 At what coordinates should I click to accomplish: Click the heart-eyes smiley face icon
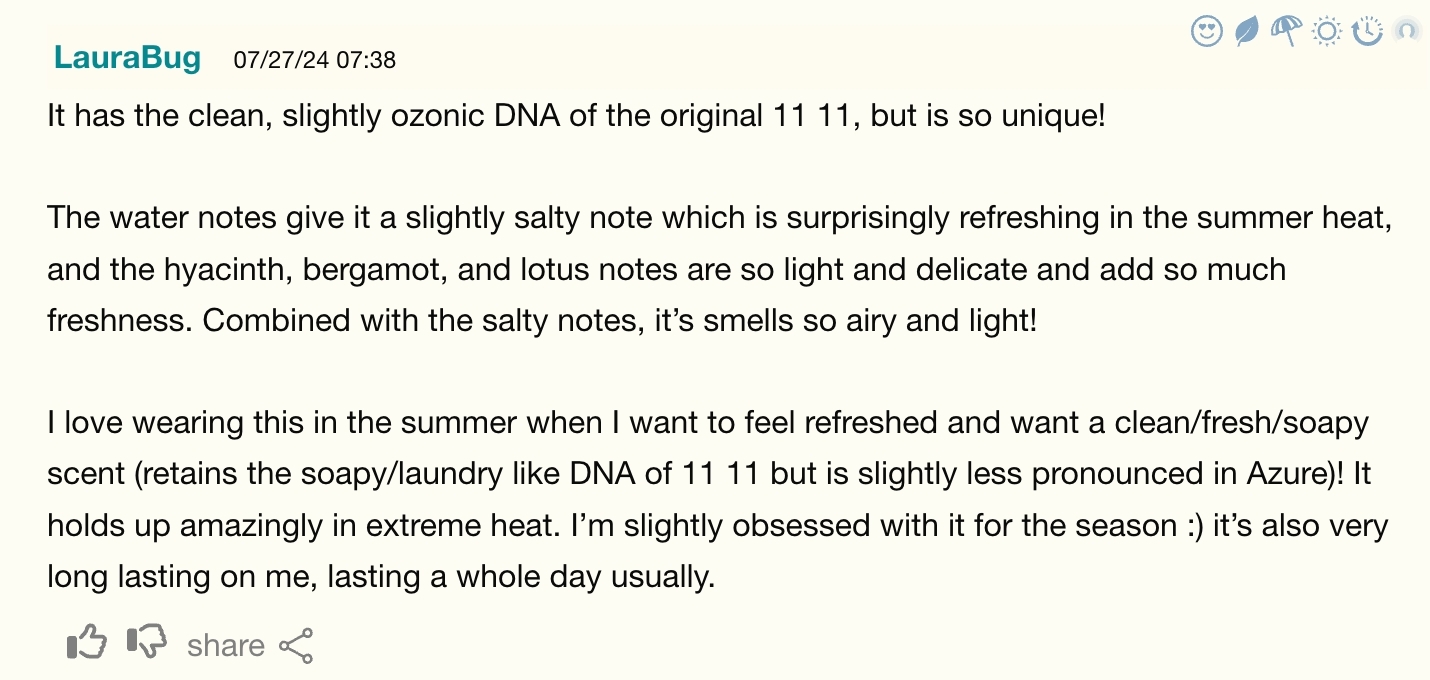1207,32
